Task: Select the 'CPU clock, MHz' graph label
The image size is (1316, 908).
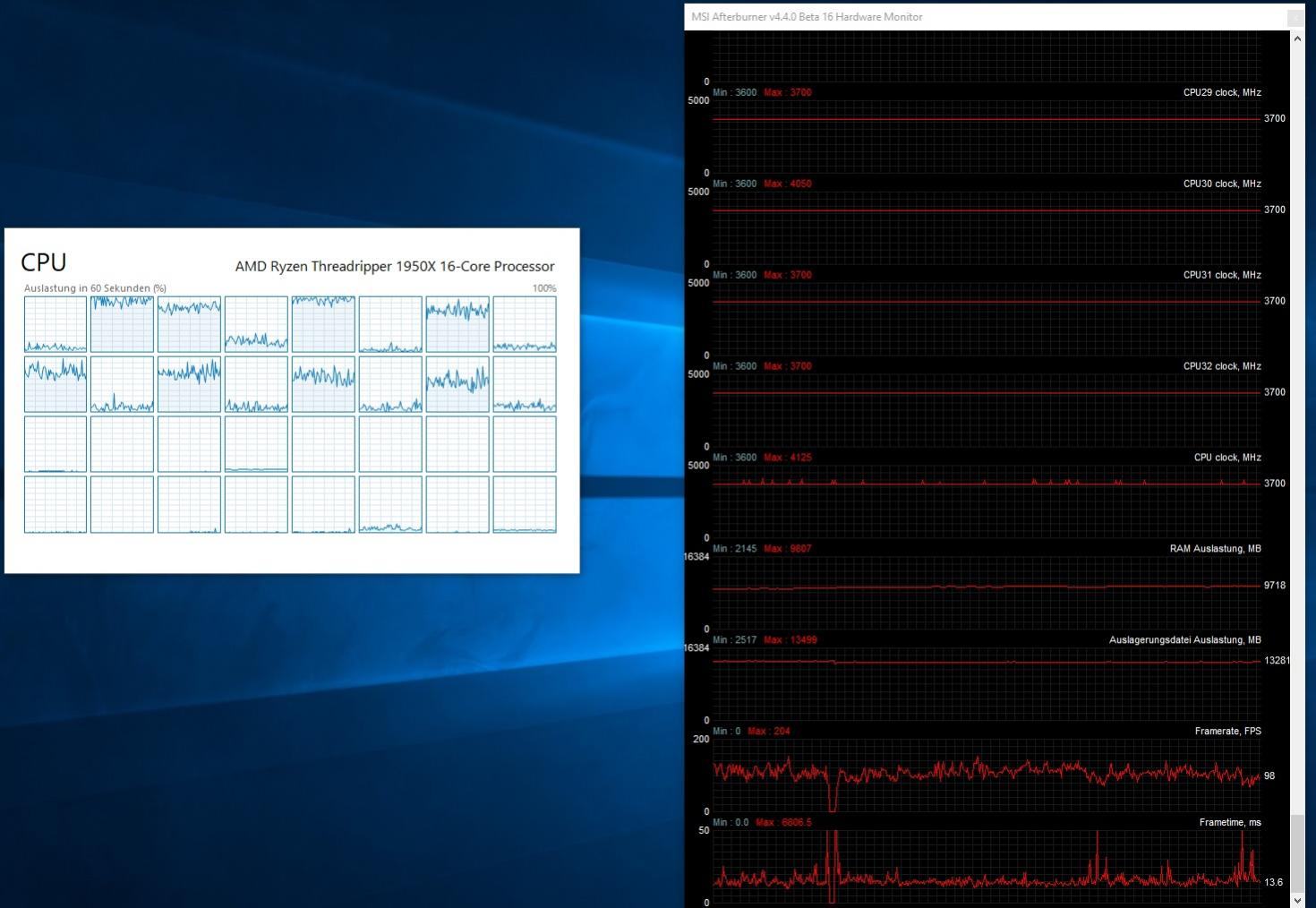Action: pos(1227,458)
